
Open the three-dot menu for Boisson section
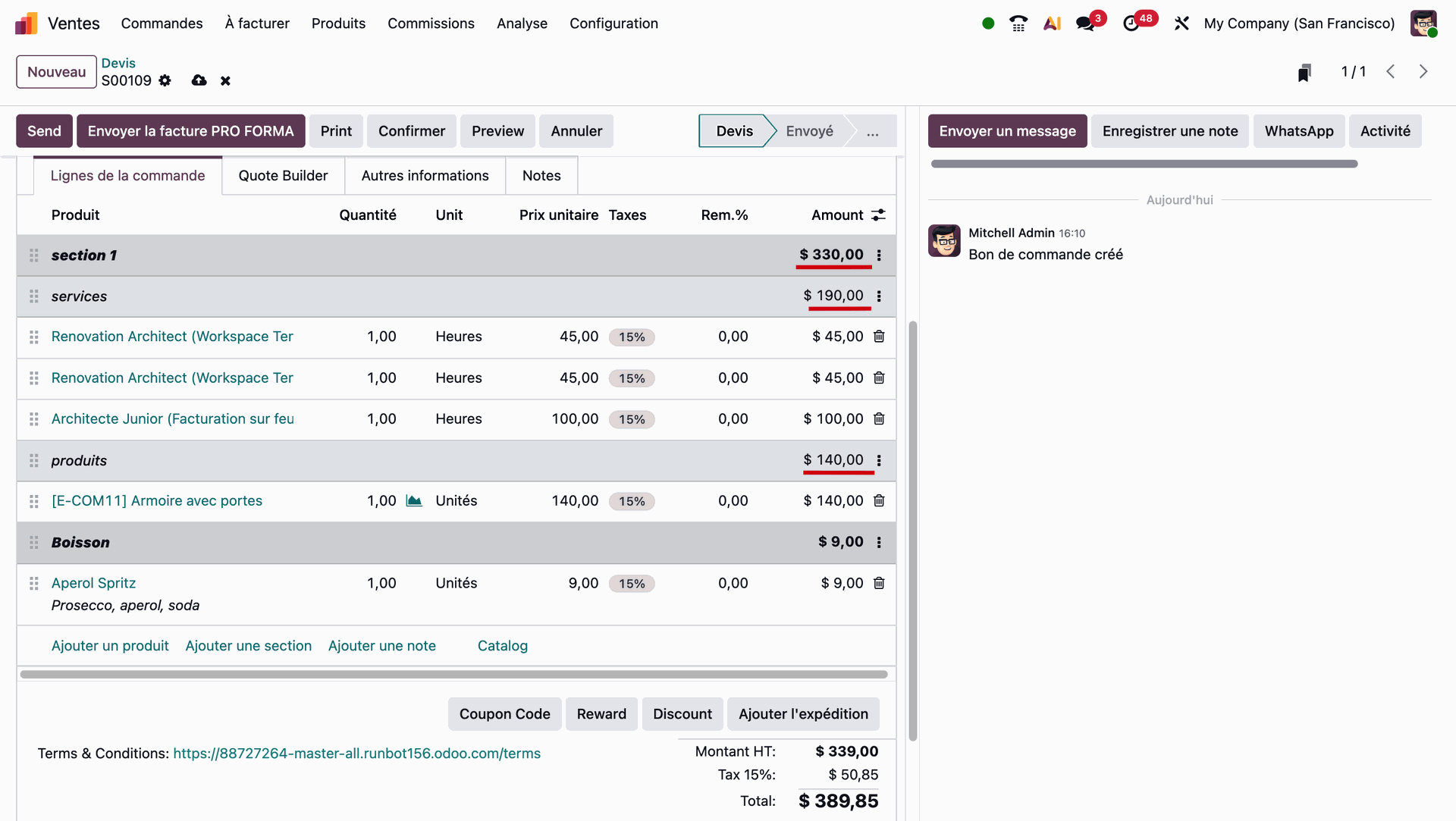pos(879,543)
